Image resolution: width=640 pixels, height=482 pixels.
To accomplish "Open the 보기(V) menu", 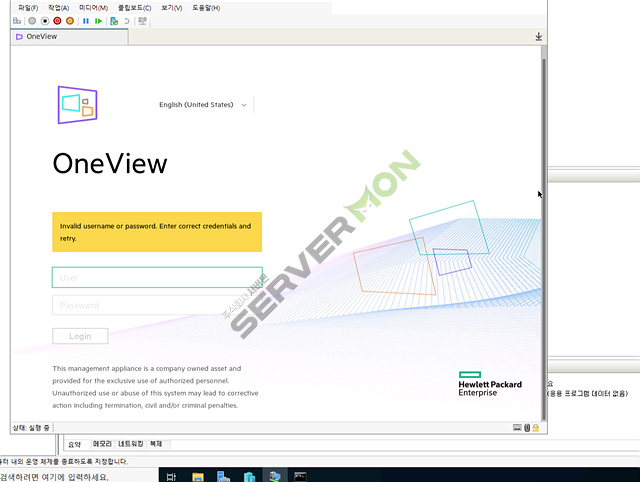I will (171, 8).
